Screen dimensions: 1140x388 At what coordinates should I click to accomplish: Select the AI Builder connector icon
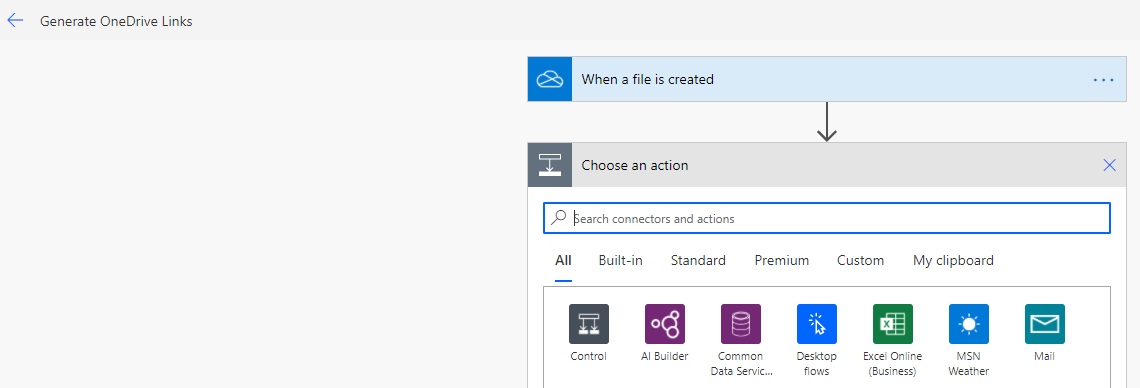665,324
